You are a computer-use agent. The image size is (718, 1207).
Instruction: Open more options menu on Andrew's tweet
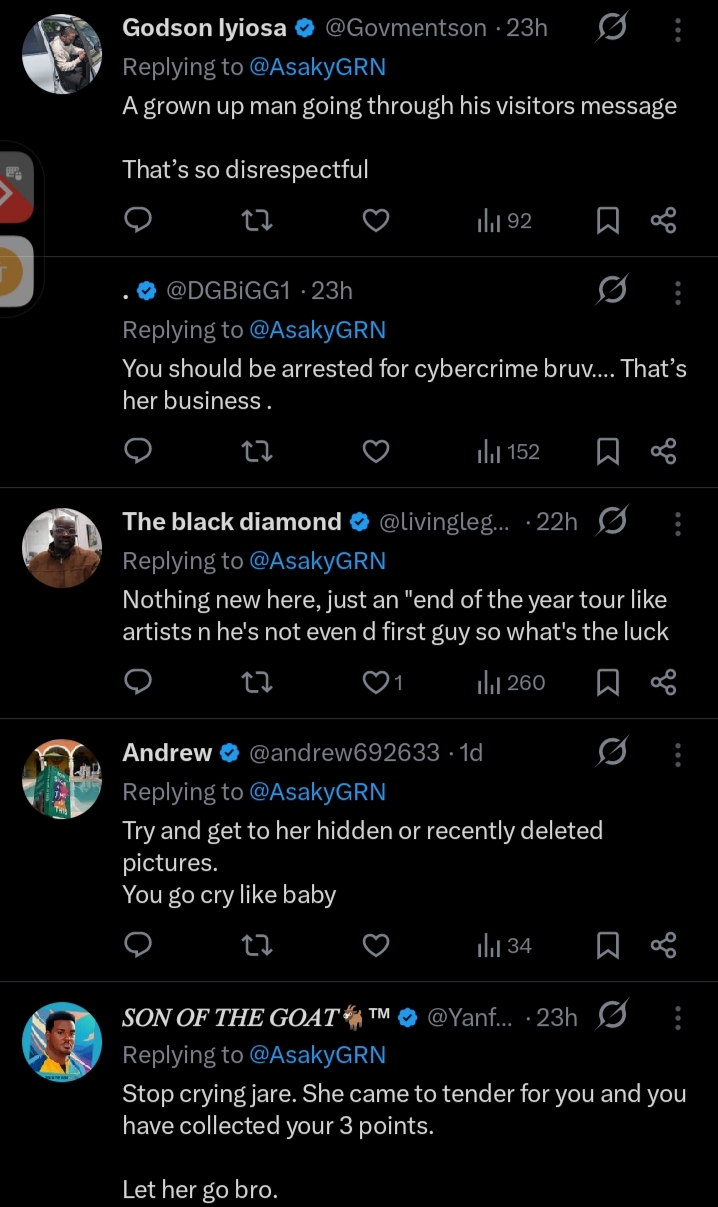(678, 753)
